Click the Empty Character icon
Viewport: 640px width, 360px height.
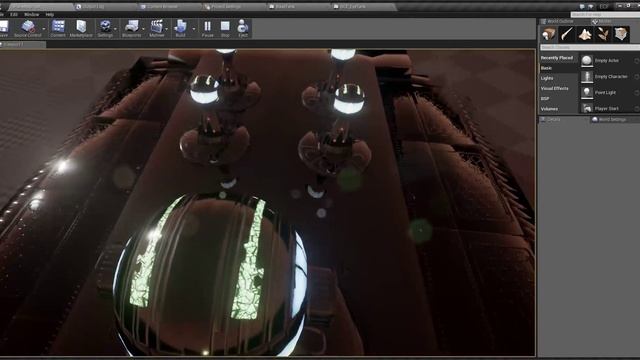click(587, 76)
